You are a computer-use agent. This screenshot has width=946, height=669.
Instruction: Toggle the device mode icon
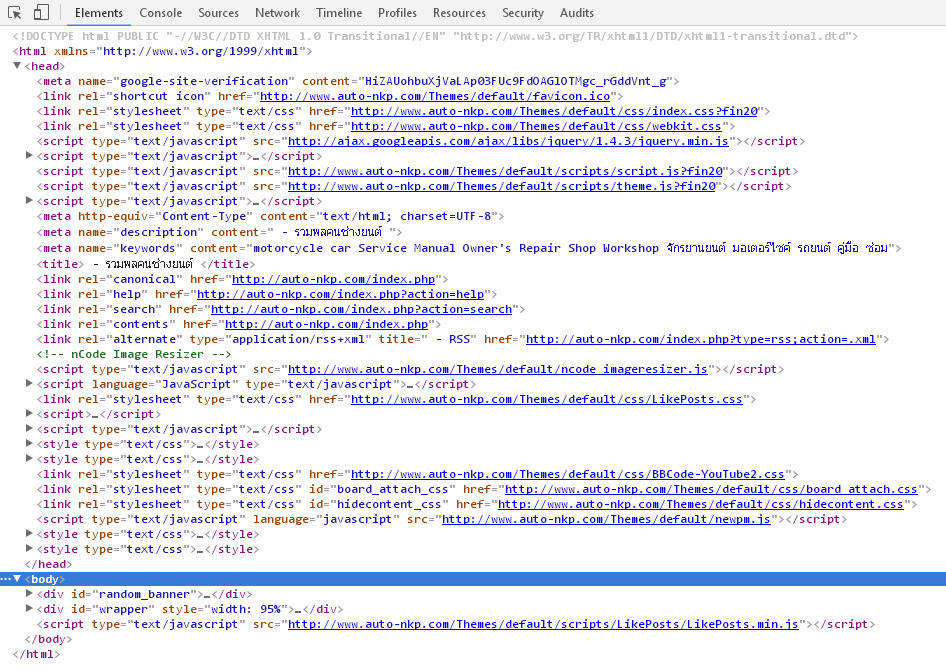tap(41, 12)
